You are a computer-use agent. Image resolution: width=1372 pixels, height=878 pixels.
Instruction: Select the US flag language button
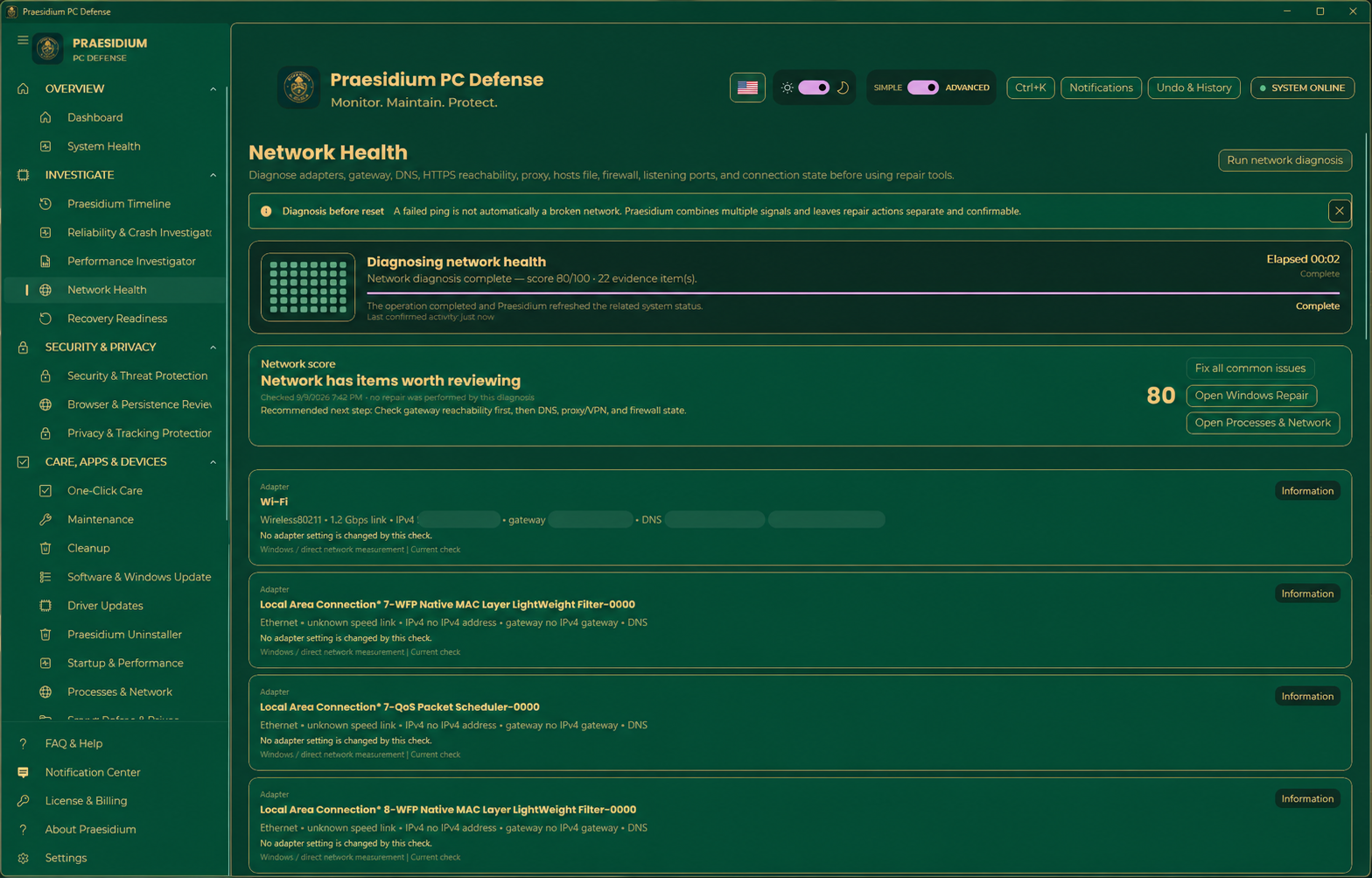[x=747, y=88]
